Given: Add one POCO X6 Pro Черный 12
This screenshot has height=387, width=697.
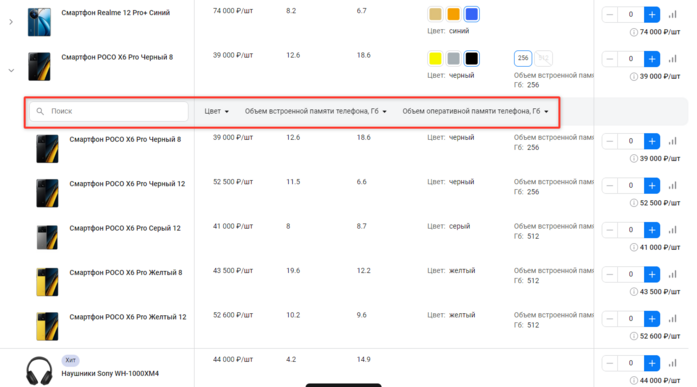Looking at the screenshot, I should tap(652, 185).
